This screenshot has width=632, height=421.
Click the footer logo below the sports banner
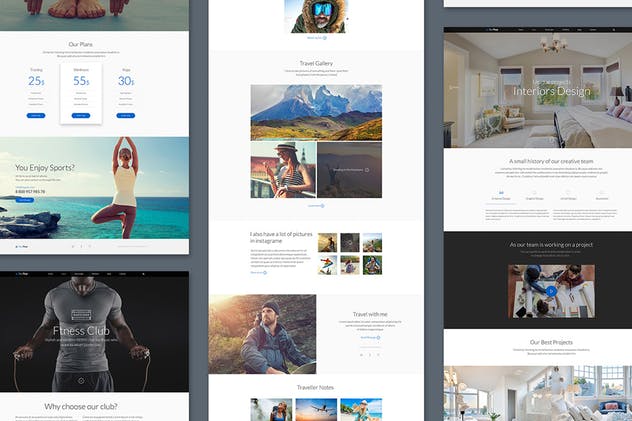21,246
